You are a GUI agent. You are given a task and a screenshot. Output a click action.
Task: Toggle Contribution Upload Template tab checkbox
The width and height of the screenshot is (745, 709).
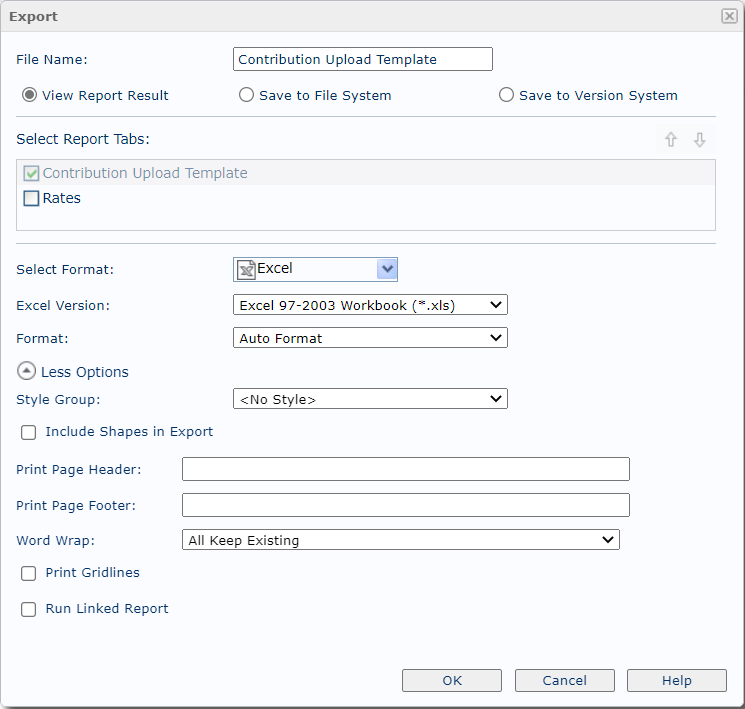31,173
